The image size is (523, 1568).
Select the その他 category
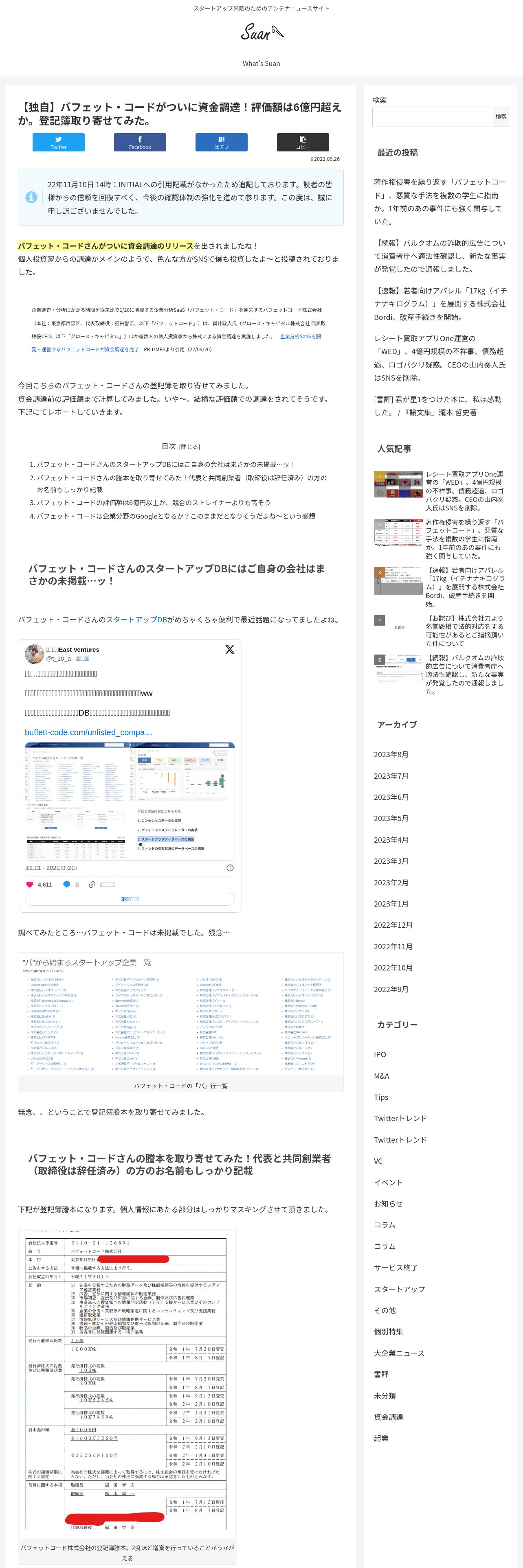pyautogui.click(x=385, y=1310)
